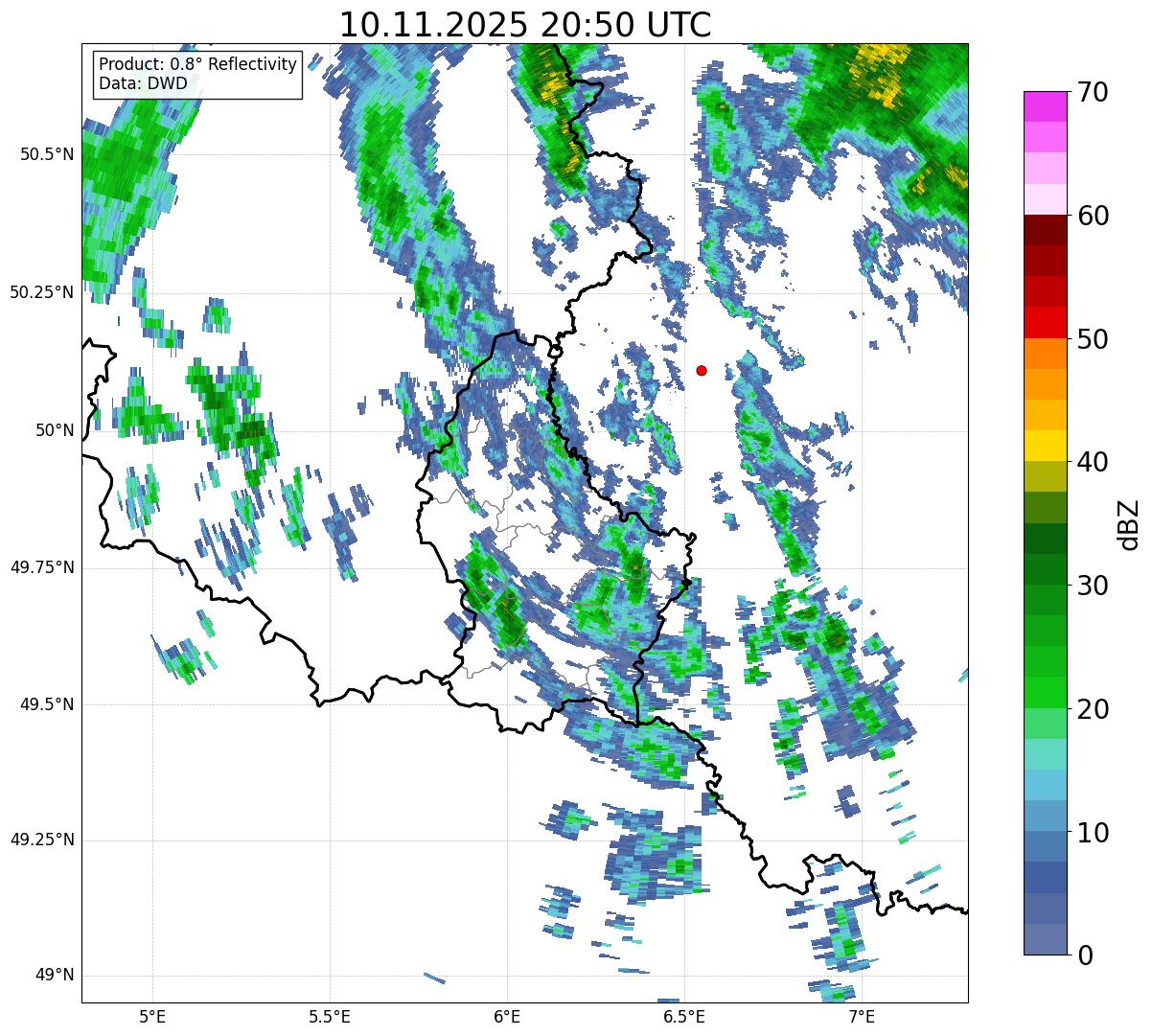Screen dimensions: 1152x1036
Task: Click the bright green colorbar segment at 20
Action: tap(1045, 693)
